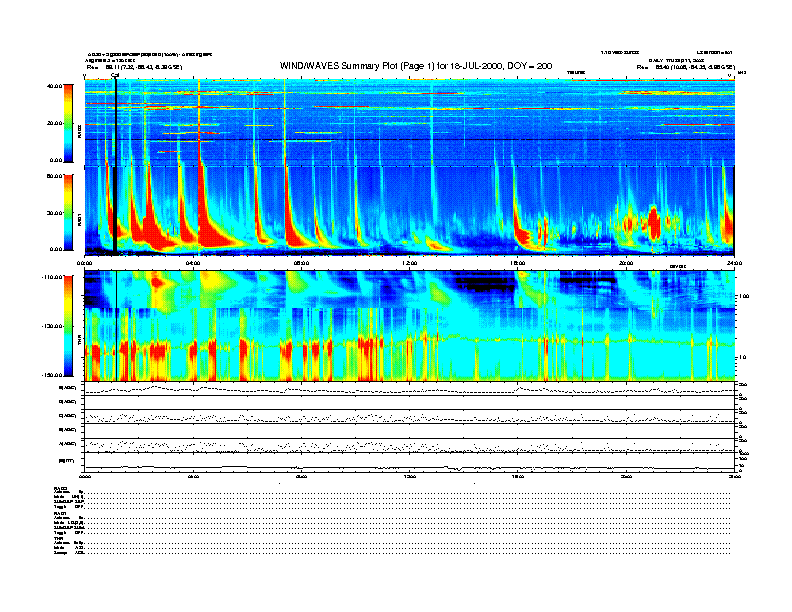Image resolution: width=792 pixels, height=612 pixels.
Task: Click the 00:00 label under RAD1 panel
Action: tap(86, 263)
